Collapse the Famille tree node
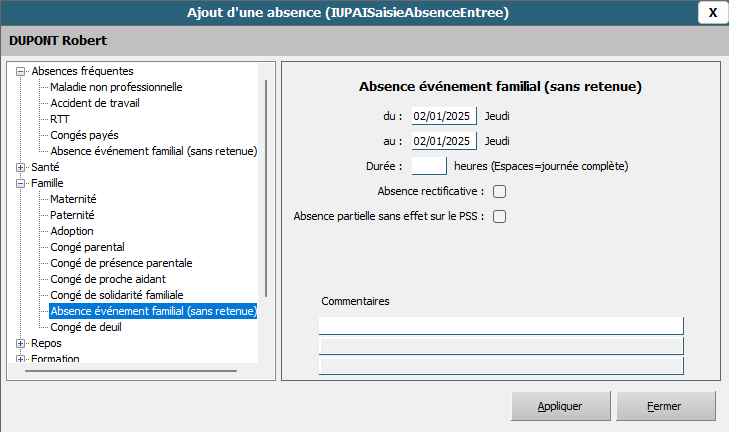The image size is (729, 432). click(22, 183)
